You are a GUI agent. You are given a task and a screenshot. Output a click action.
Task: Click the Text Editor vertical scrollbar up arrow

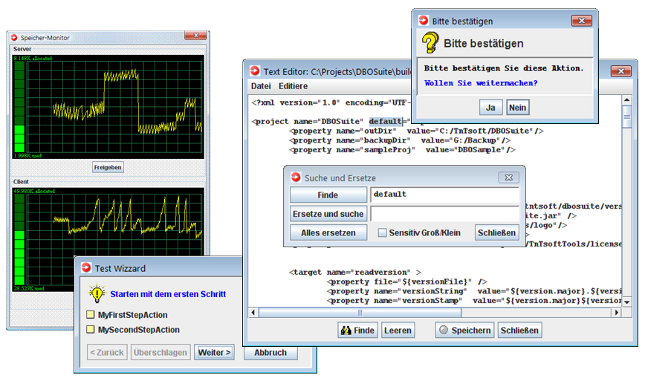[x=626, y=100]
